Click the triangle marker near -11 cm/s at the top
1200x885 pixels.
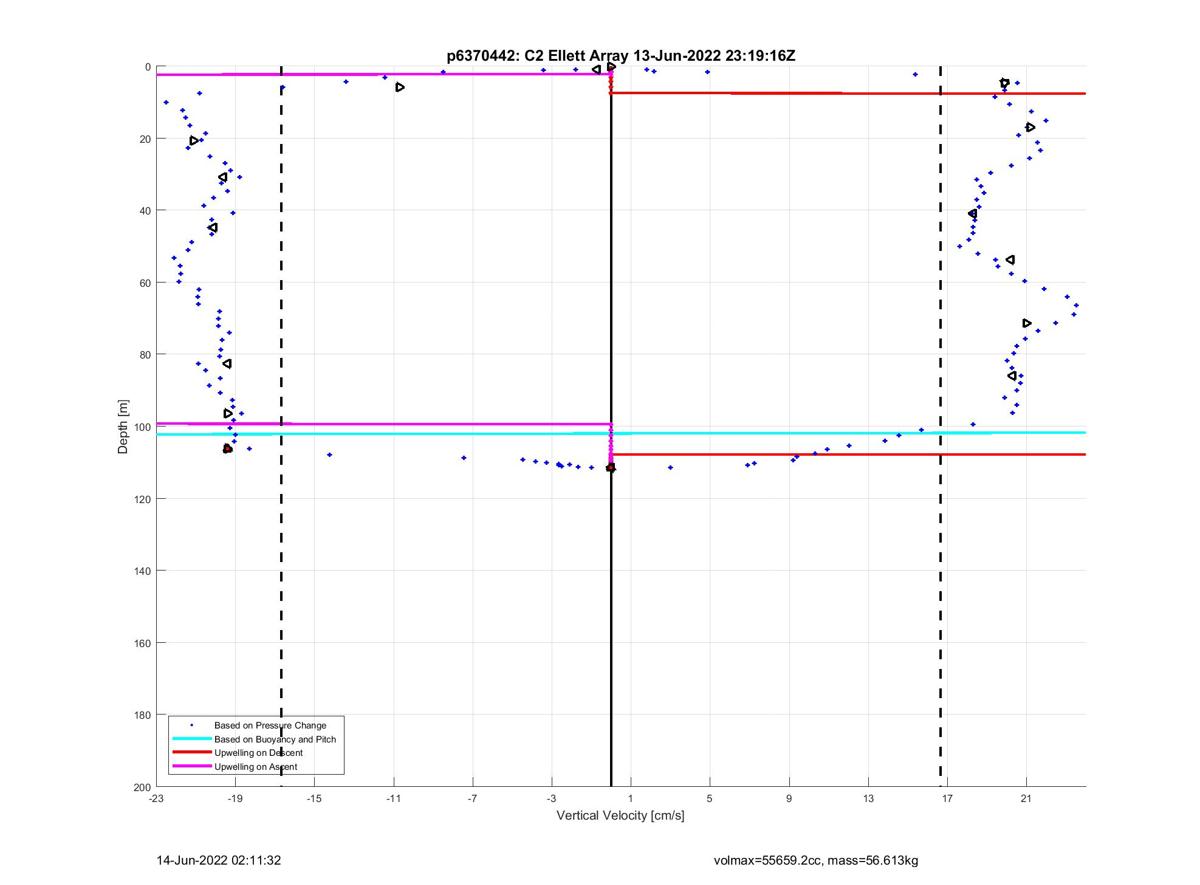(x=400, y=87)
